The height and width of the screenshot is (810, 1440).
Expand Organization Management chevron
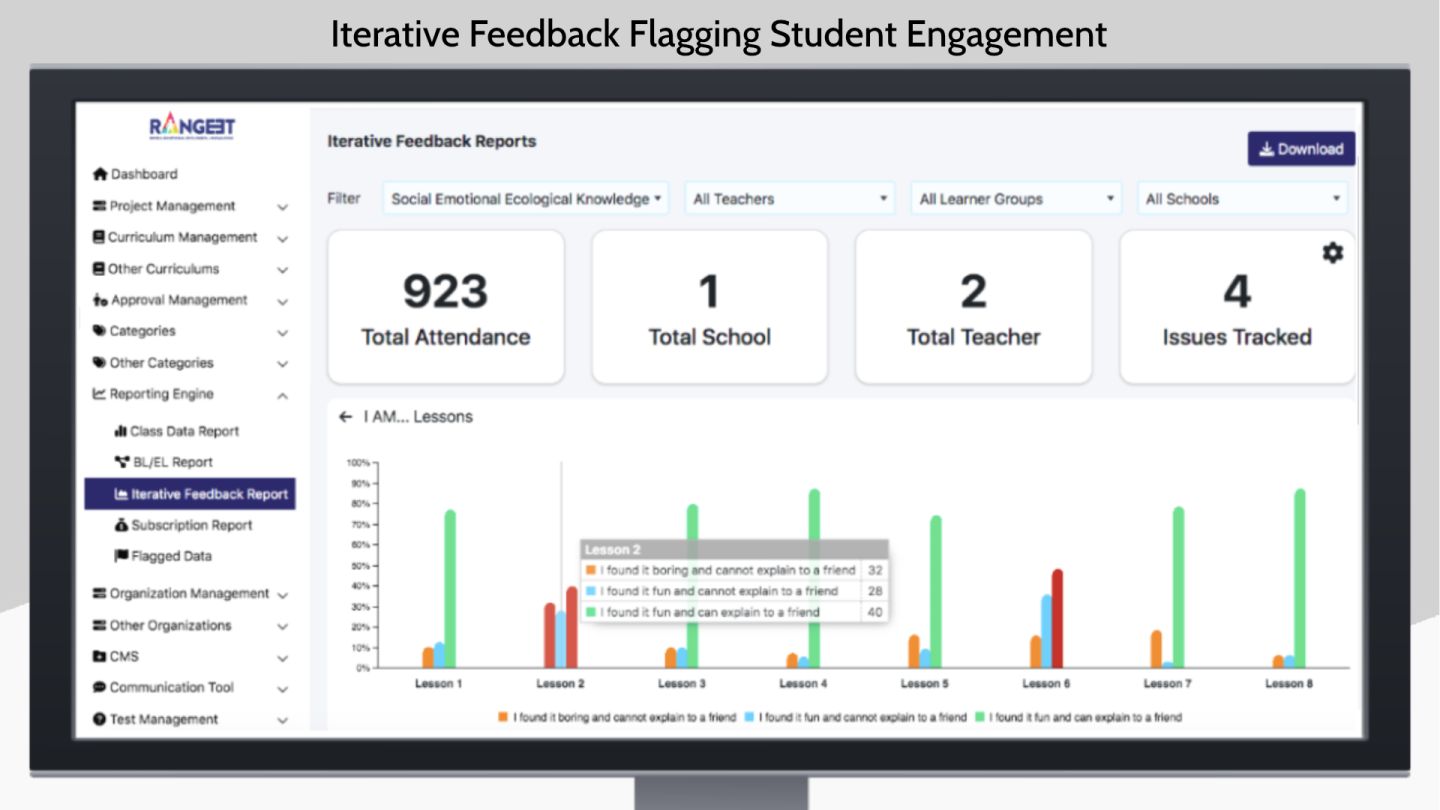[282, 595]
